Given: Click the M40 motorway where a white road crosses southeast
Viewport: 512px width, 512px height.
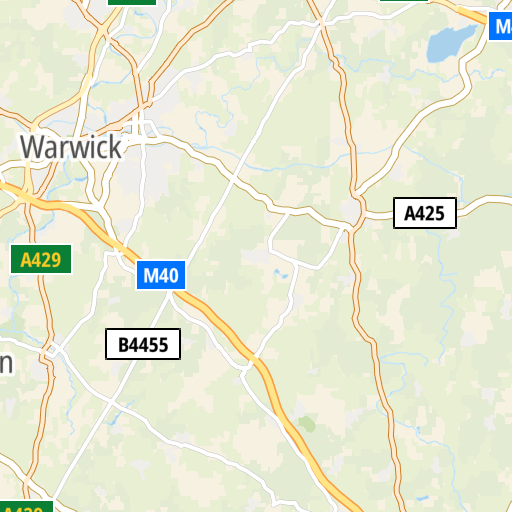Looking at the screenshot, I should click(254, 359).
